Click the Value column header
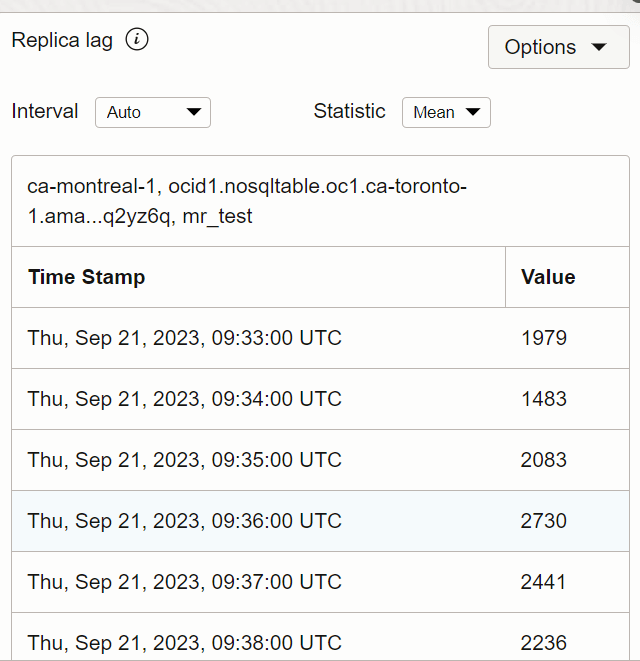This screenshot has height=661, width=640. click(548, 277)
